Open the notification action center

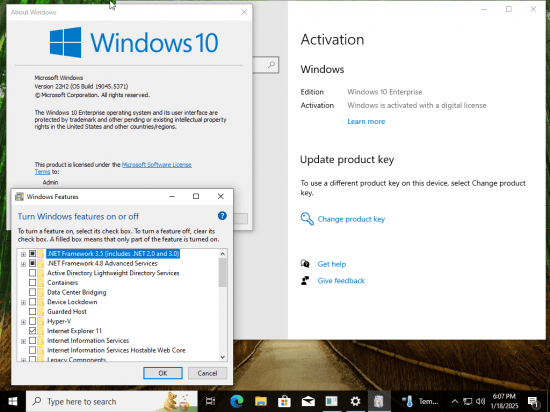533,402
